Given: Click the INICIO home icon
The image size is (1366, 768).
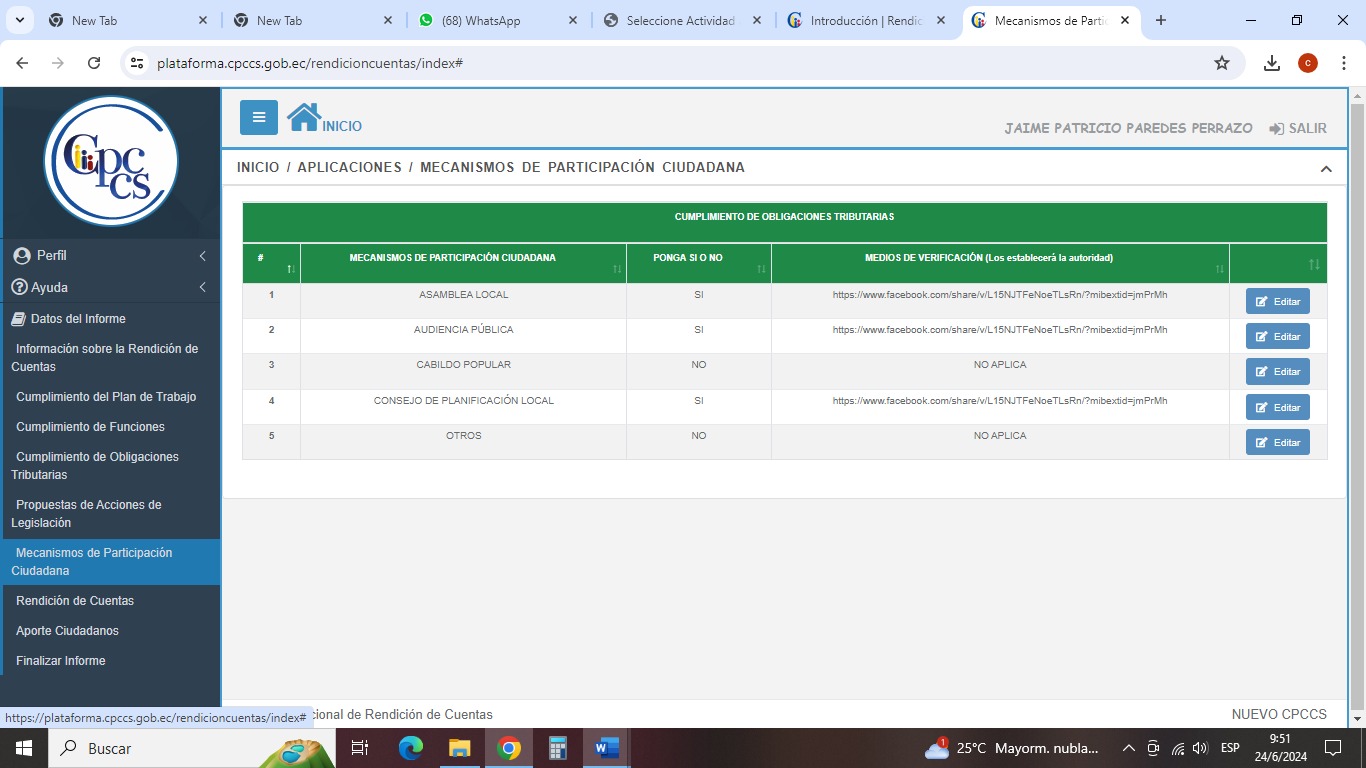Looking at the screenshot, I should click(x=304, y=117).
